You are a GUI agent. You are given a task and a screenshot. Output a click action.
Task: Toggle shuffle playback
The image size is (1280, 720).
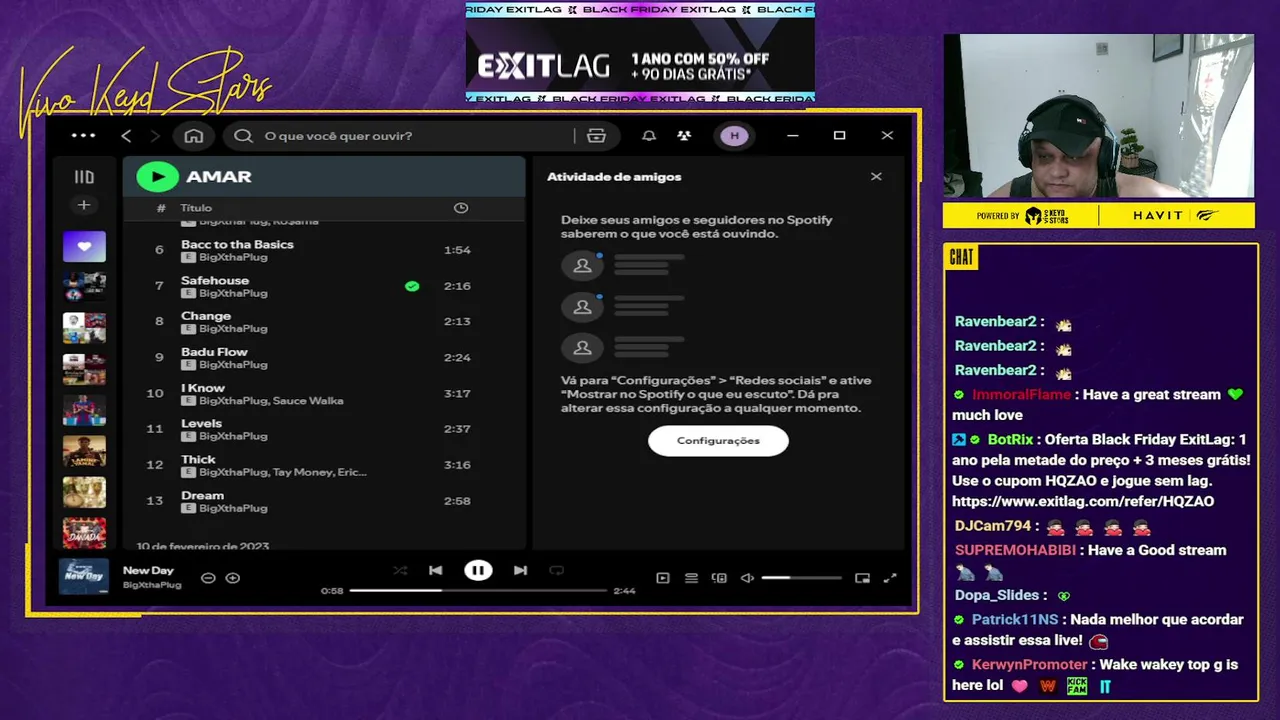pos(400,571)
